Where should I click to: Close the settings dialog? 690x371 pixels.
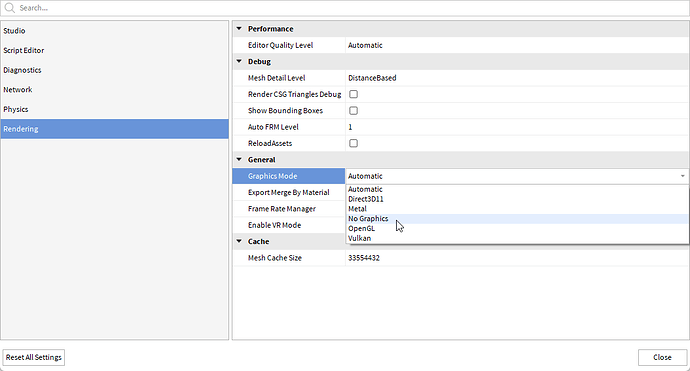pyautogui.click(x=662, y=357)
